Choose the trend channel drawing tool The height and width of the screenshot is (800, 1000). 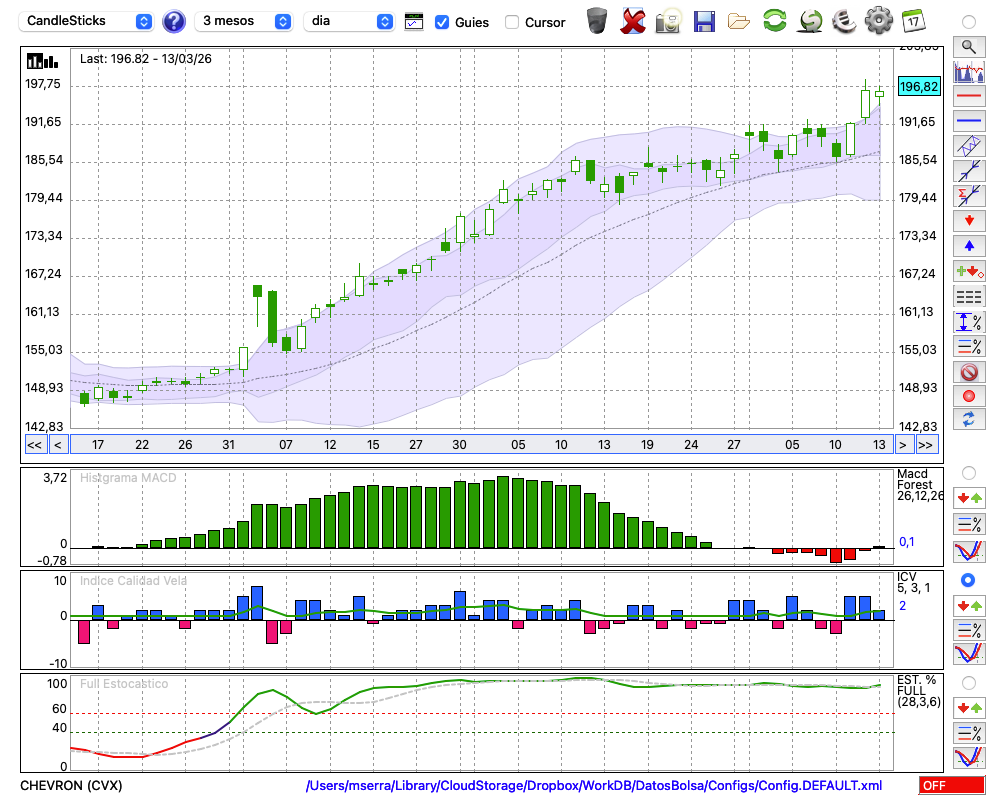[968, 146]
